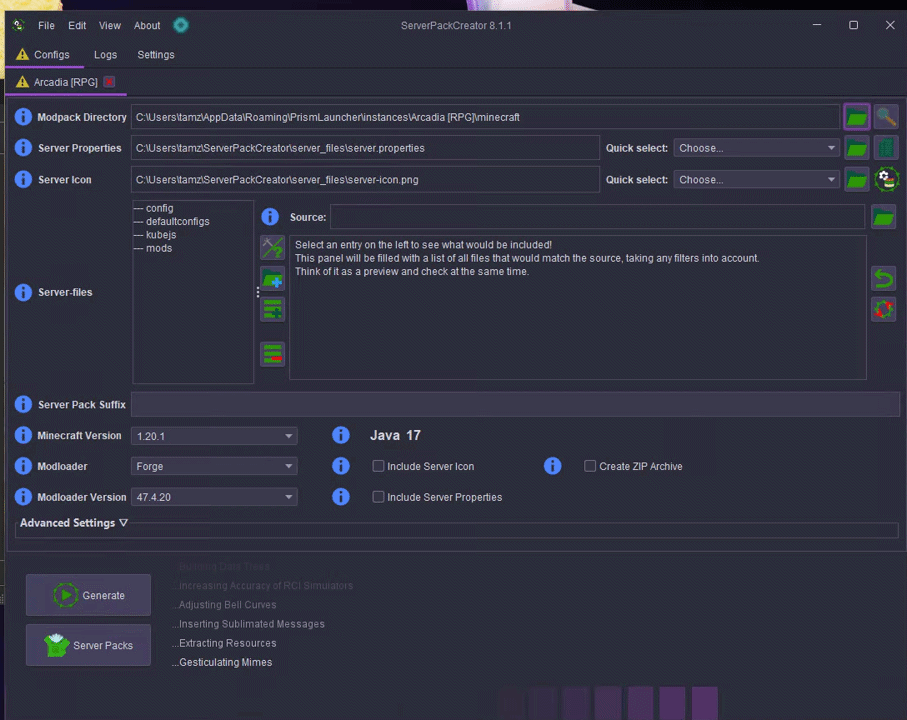Viewport: 907px width, 720px height.
Task: Click the split divider handle beside server-files list
Action: click(x=257, y=292)
